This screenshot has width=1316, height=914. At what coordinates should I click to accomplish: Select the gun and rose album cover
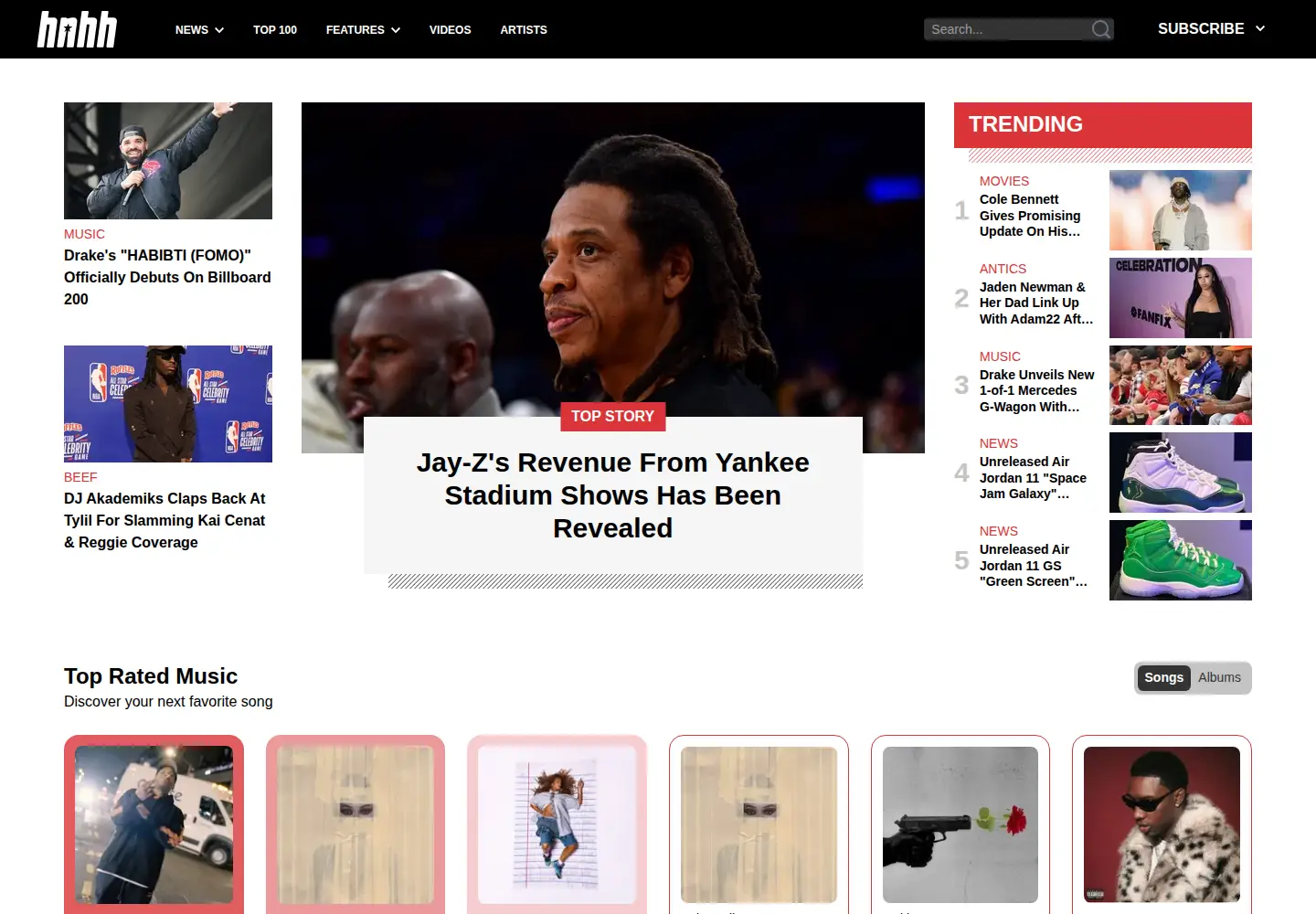pos(960,824)
